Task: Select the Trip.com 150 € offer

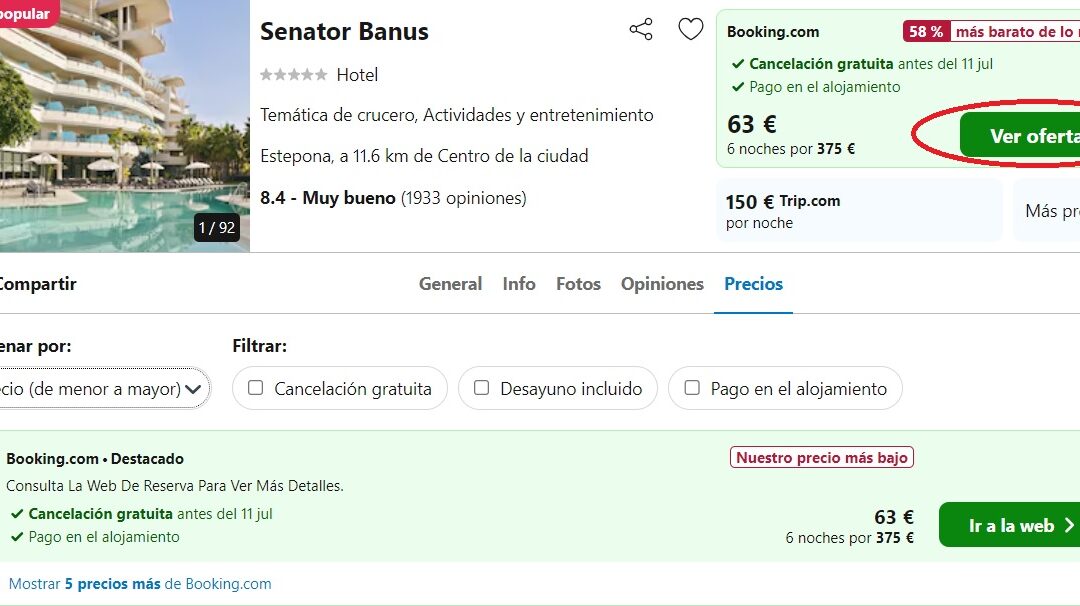Action: (x=859, y=210)
